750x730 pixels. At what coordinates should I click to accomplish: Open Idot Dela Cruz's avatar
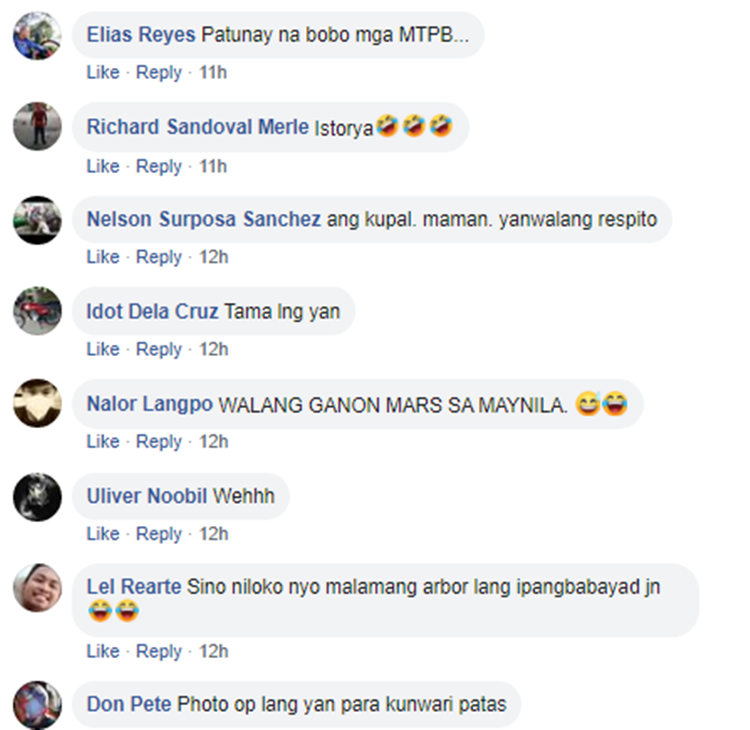[x=37, y=311]
